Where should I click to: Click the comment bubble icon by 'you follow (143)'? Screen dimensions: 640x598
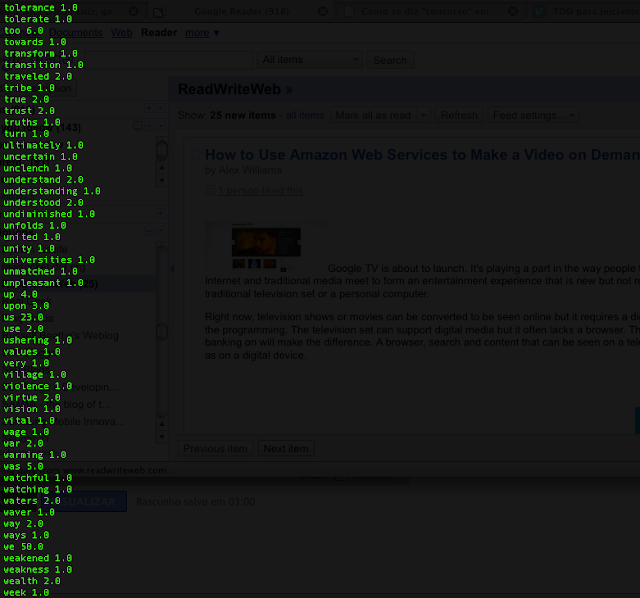(138, 126)
